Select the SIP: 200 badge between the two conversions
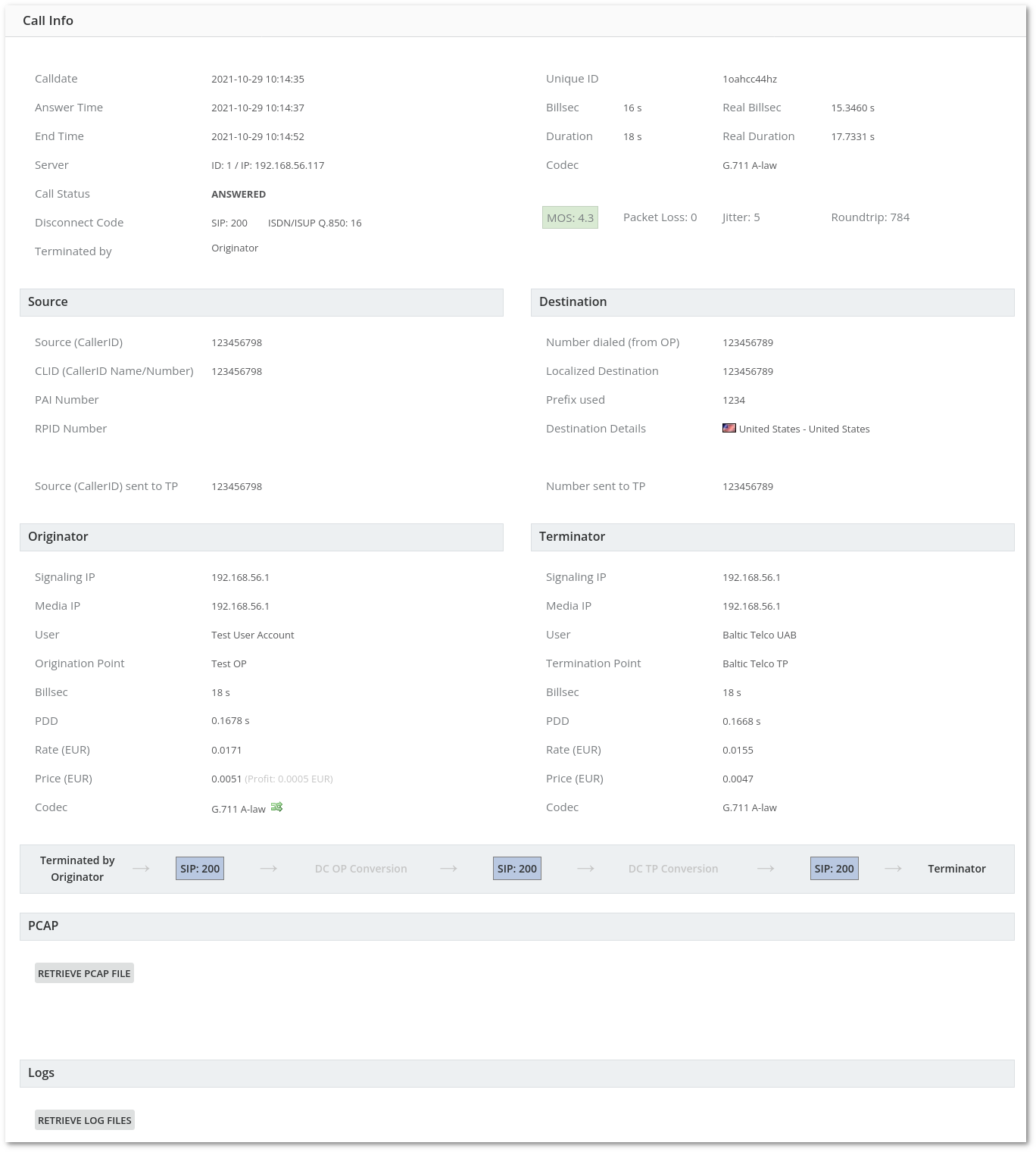The image size is (1036, 1152). coord(517,869)
